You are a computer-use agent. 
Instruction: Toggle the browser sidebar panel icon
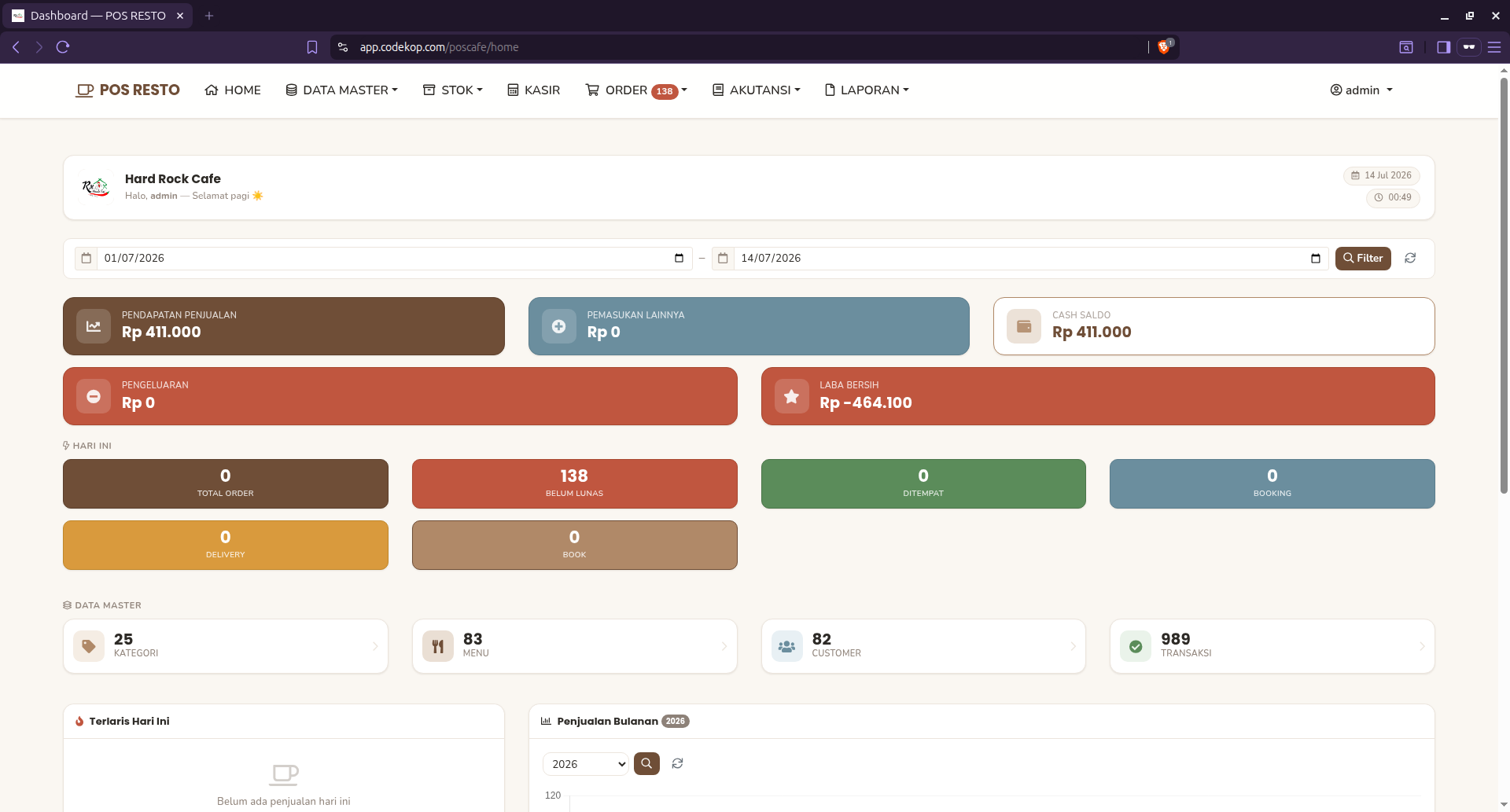tap(1443, 47)
